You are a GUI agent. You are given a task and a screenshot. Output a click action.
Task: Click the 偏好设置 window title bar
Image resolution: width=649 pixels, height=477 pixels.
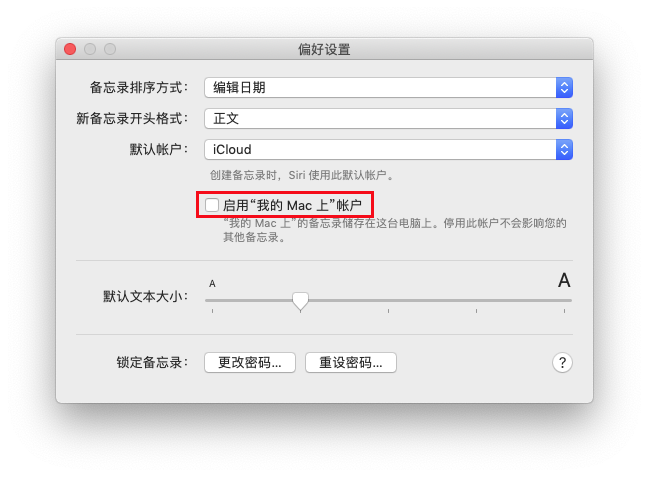click(324, 49)
